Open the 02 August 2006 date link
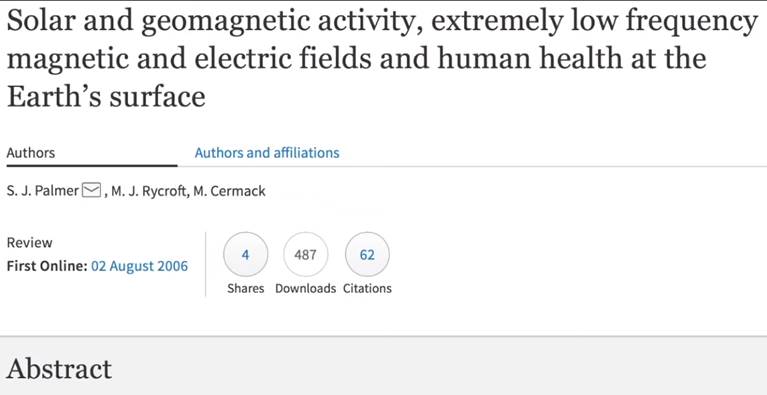The image size is (767, 395). 139,266
